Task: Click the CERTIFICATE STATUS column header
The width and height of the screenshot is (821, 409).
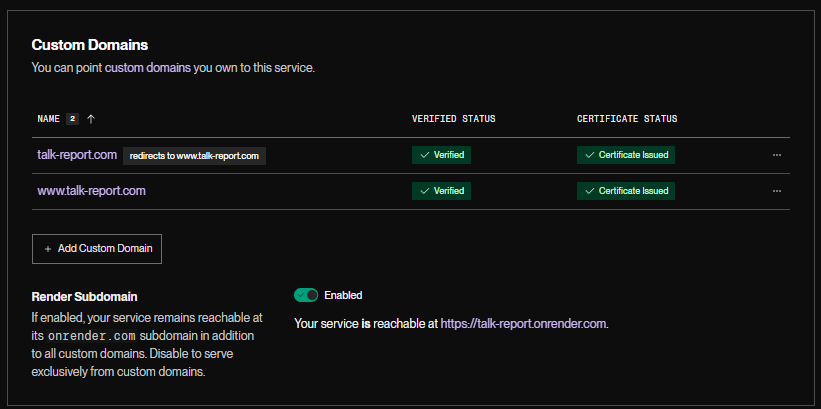Action: (x=627, y=119)
